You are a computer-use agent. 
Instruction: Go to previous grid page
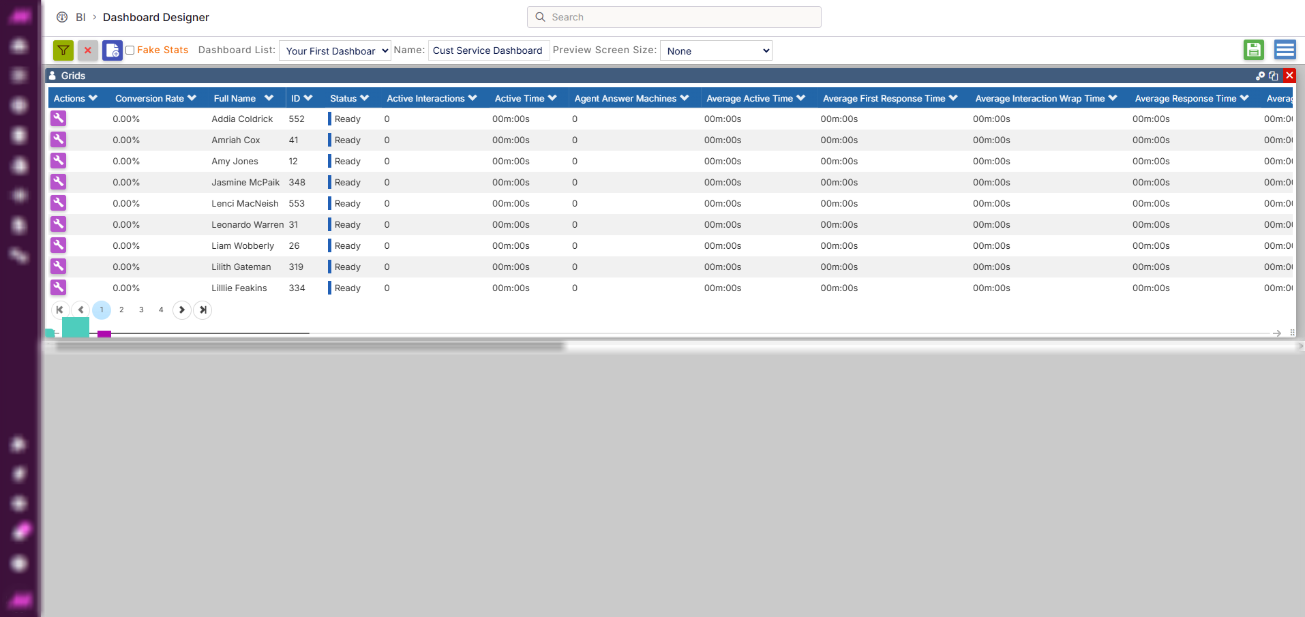tap(81, 310)
